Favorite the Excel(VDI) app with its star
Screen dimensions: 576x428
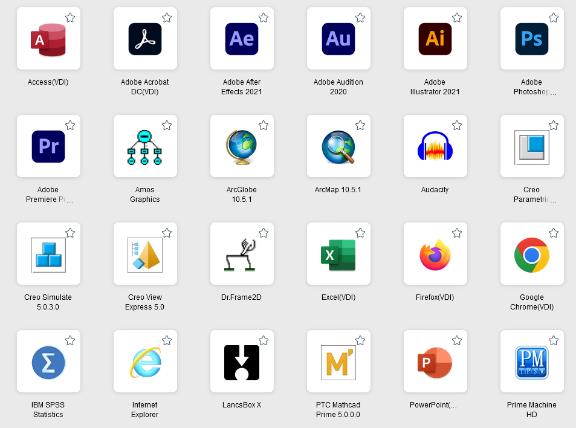pyautogui.click(x=360, y=233)
